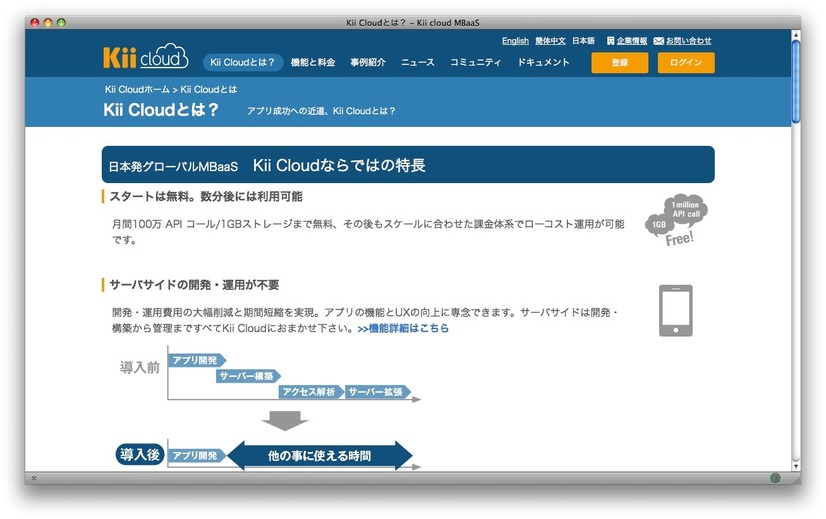The height and width of the screenshot is (519, 826).
Task: Click the heading スタートは無料。数分後には利用可能
Action: (x=206, y=197)
